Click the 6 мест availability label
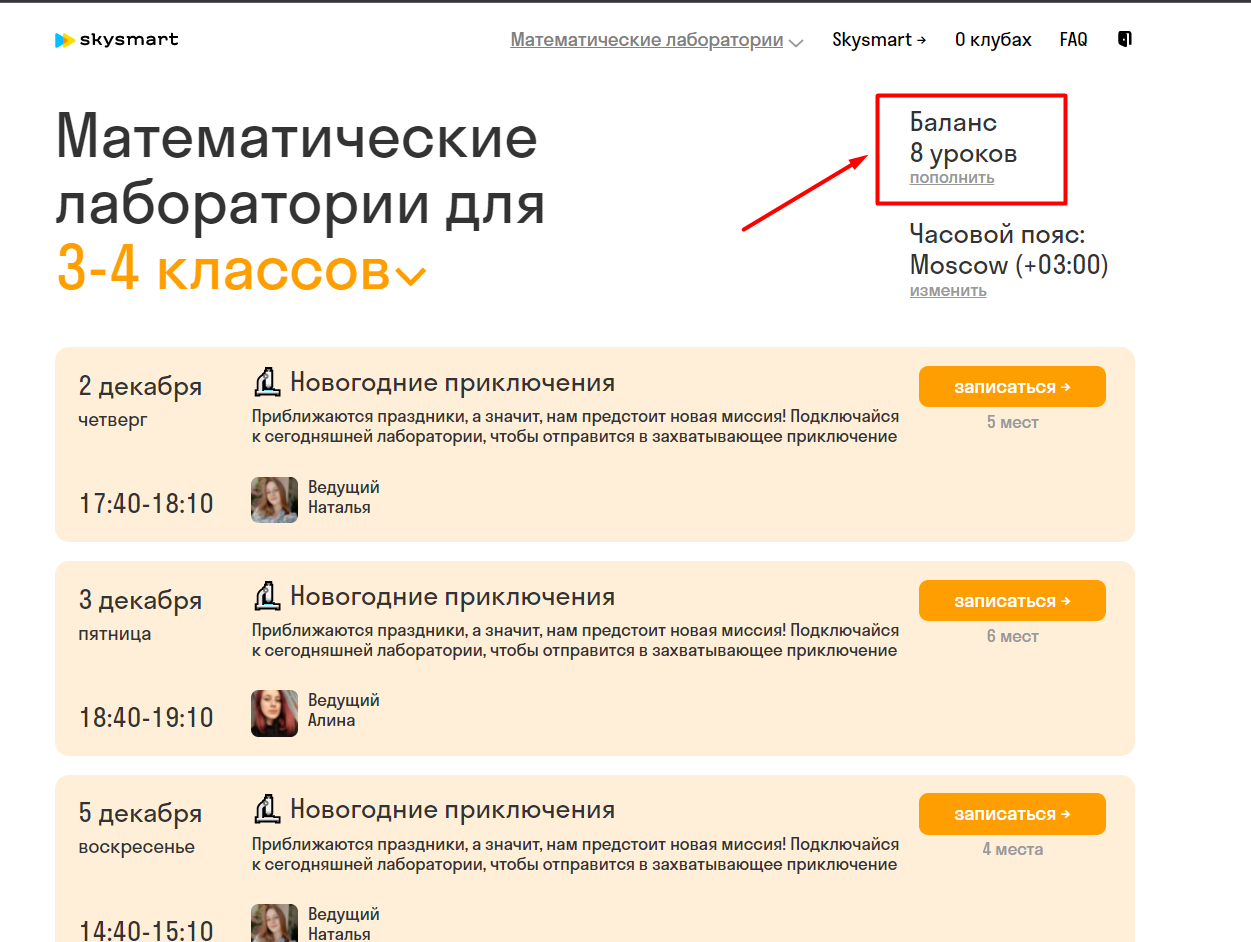The image size is (1251, 942). point(1013,637)
